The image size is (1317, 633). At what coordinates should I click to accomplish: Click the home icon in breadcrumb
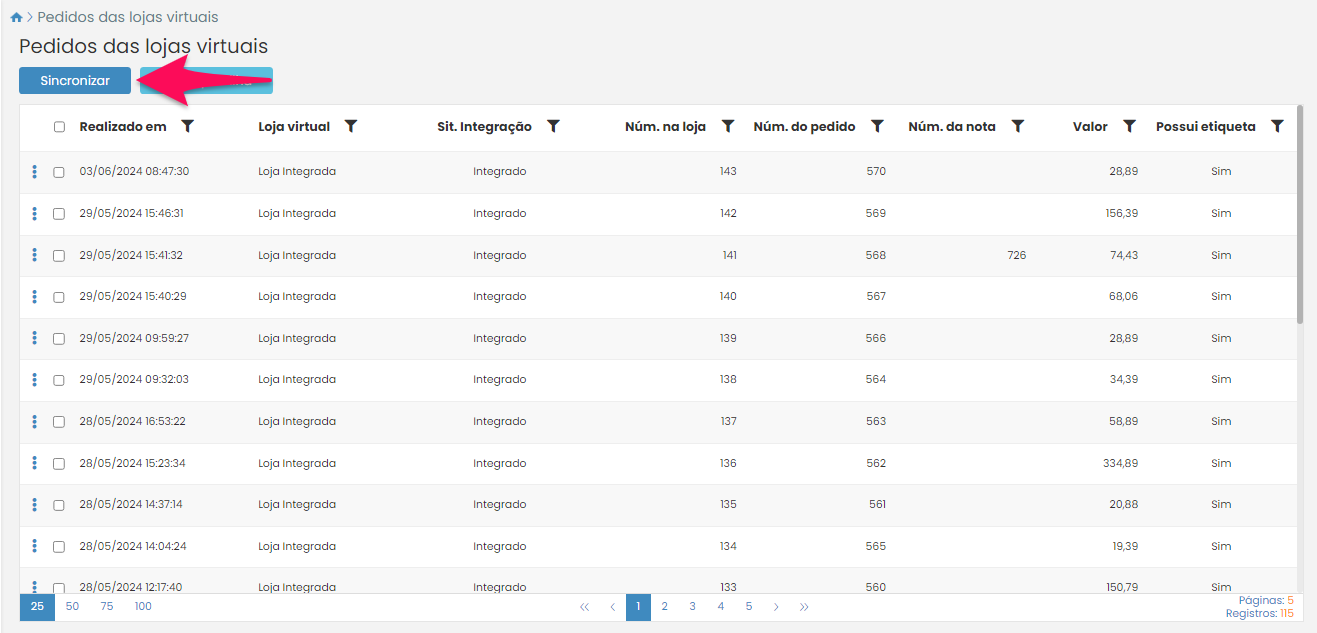pos(16,17)
